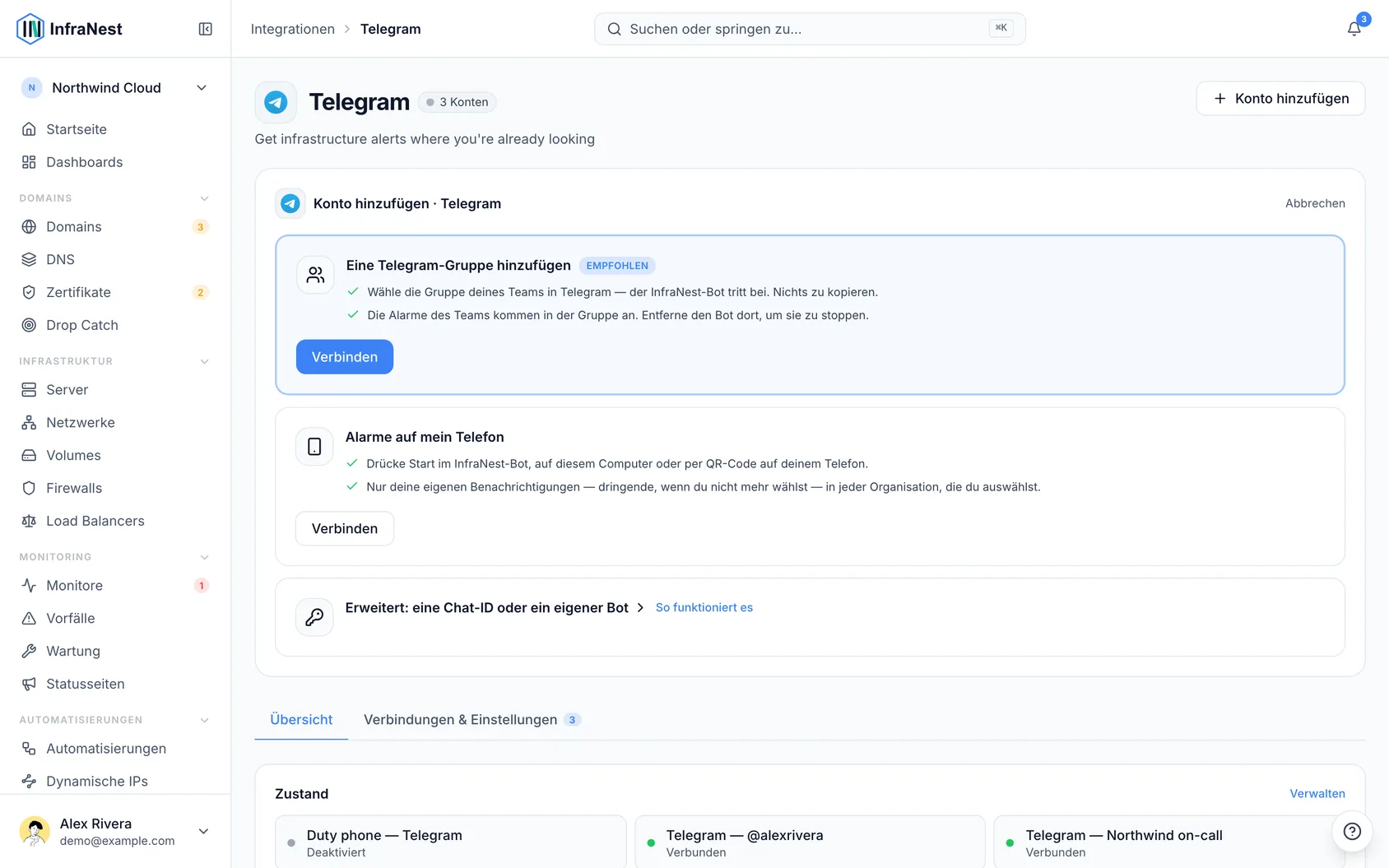Click Verbinden for Alarme auf mein Telefon

[x=345, y=528]
